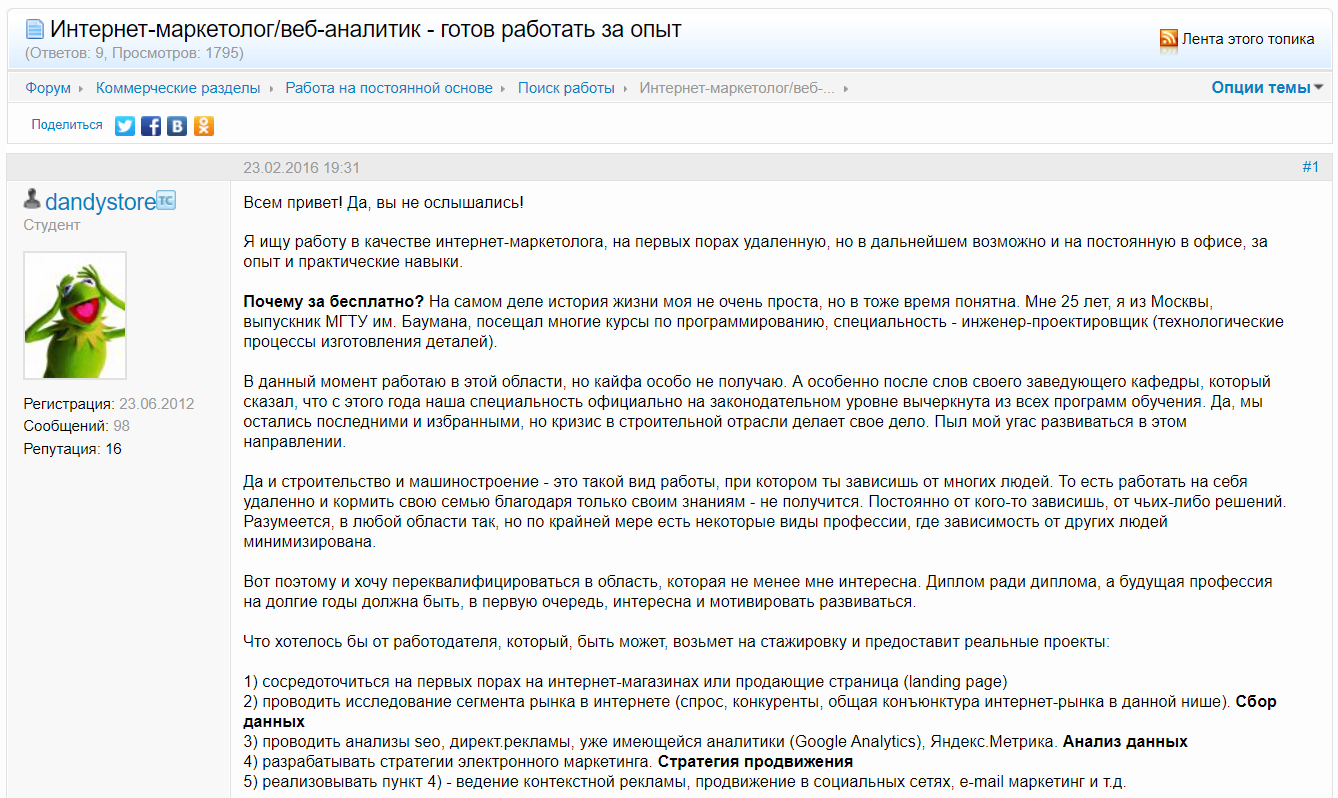Open the Лента этого топика link
The width and height of the screenshot is (1338, 798).
pyautogui.click(x=1248, y=39)
